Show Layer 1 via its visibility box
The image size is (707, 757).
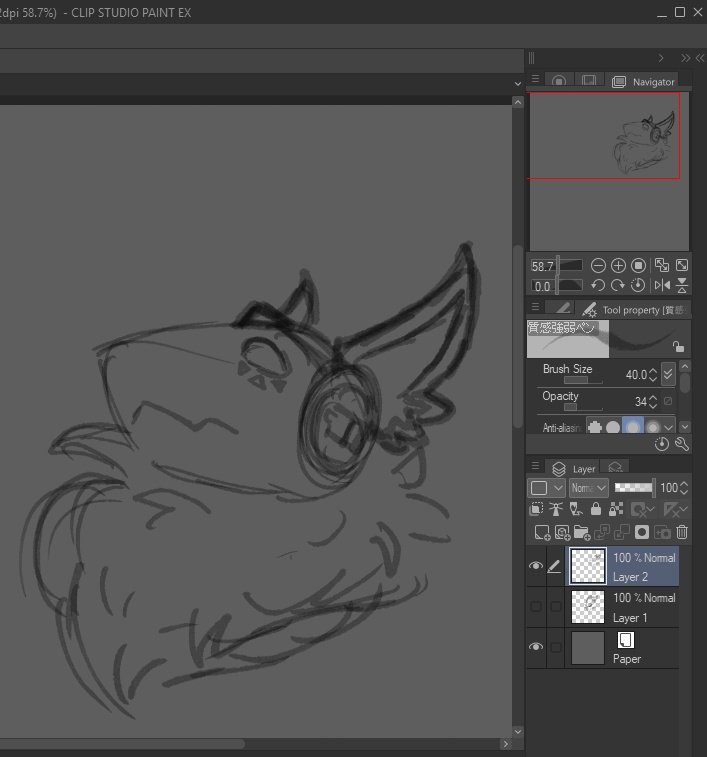pos(536,606)
